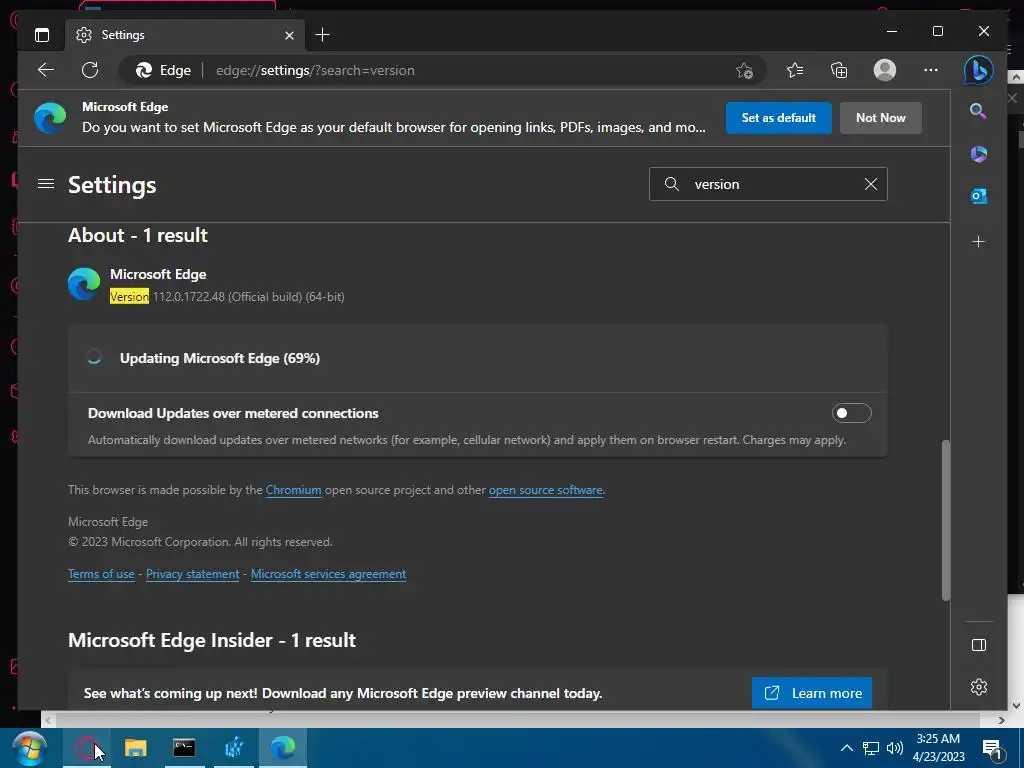Viewport: 1024px width, 768px height.
Task: Go back with the back arrow
Action: point(46,70)
